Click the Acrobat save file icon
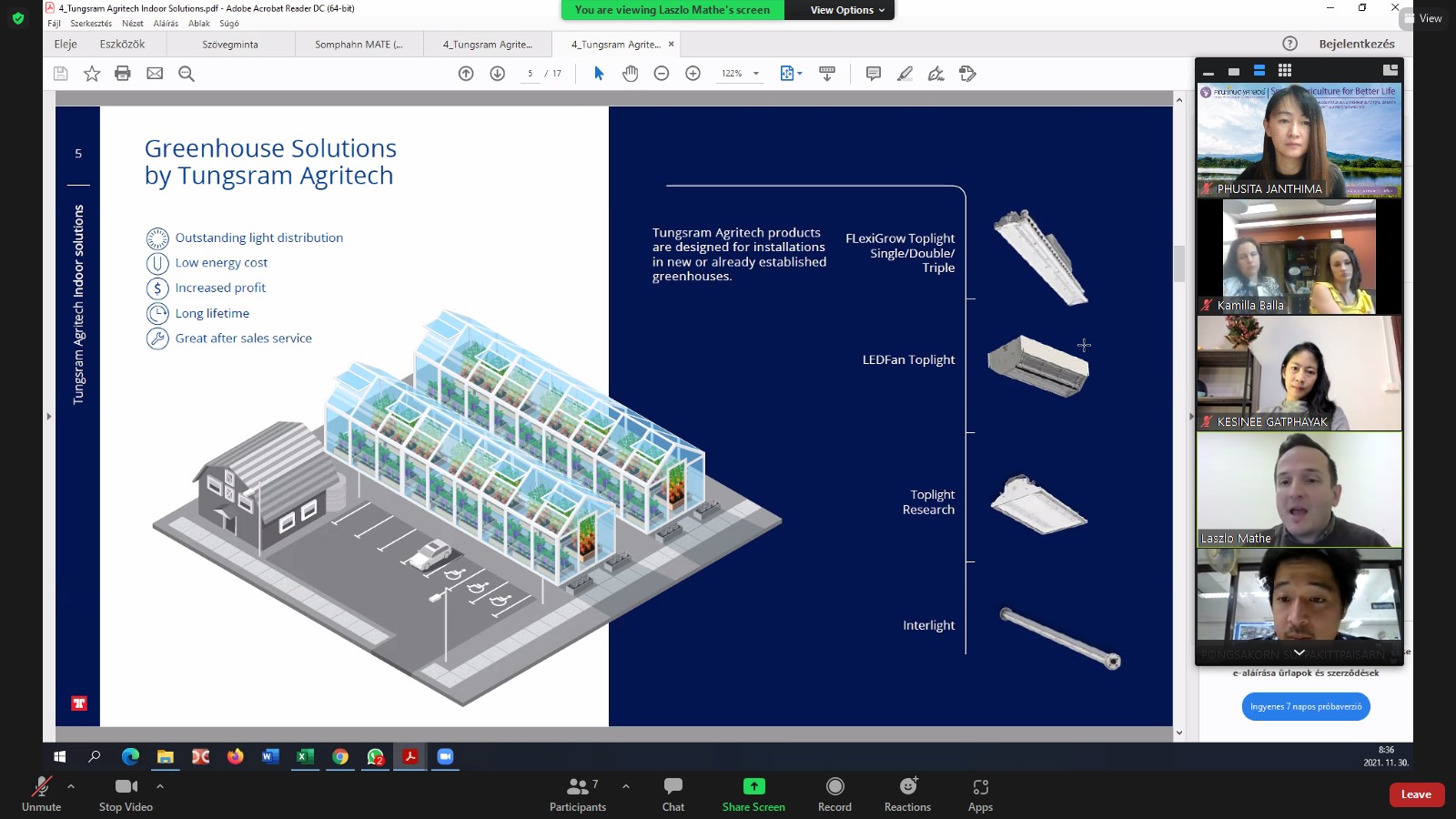The width and height of the screenshot is (1456, 819). (x=61, y=74)
